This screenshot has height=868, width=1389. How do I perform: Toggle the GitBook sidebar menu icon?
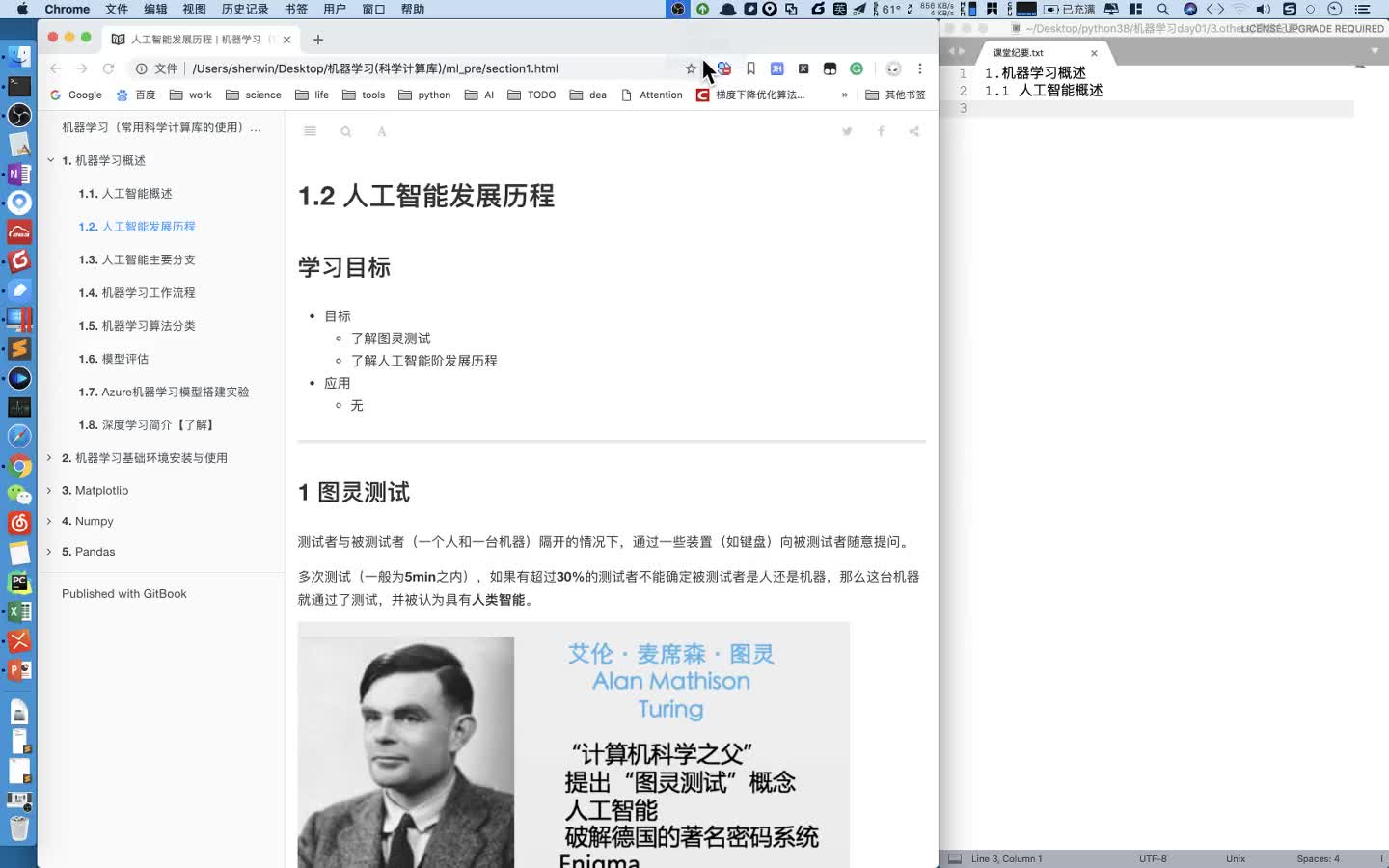[x=310, y=131]
